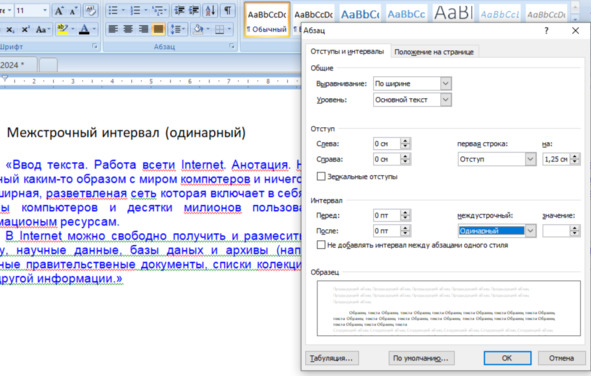591x376 pixels.
Task: Increase the paragraph indent
Action: 194,11
